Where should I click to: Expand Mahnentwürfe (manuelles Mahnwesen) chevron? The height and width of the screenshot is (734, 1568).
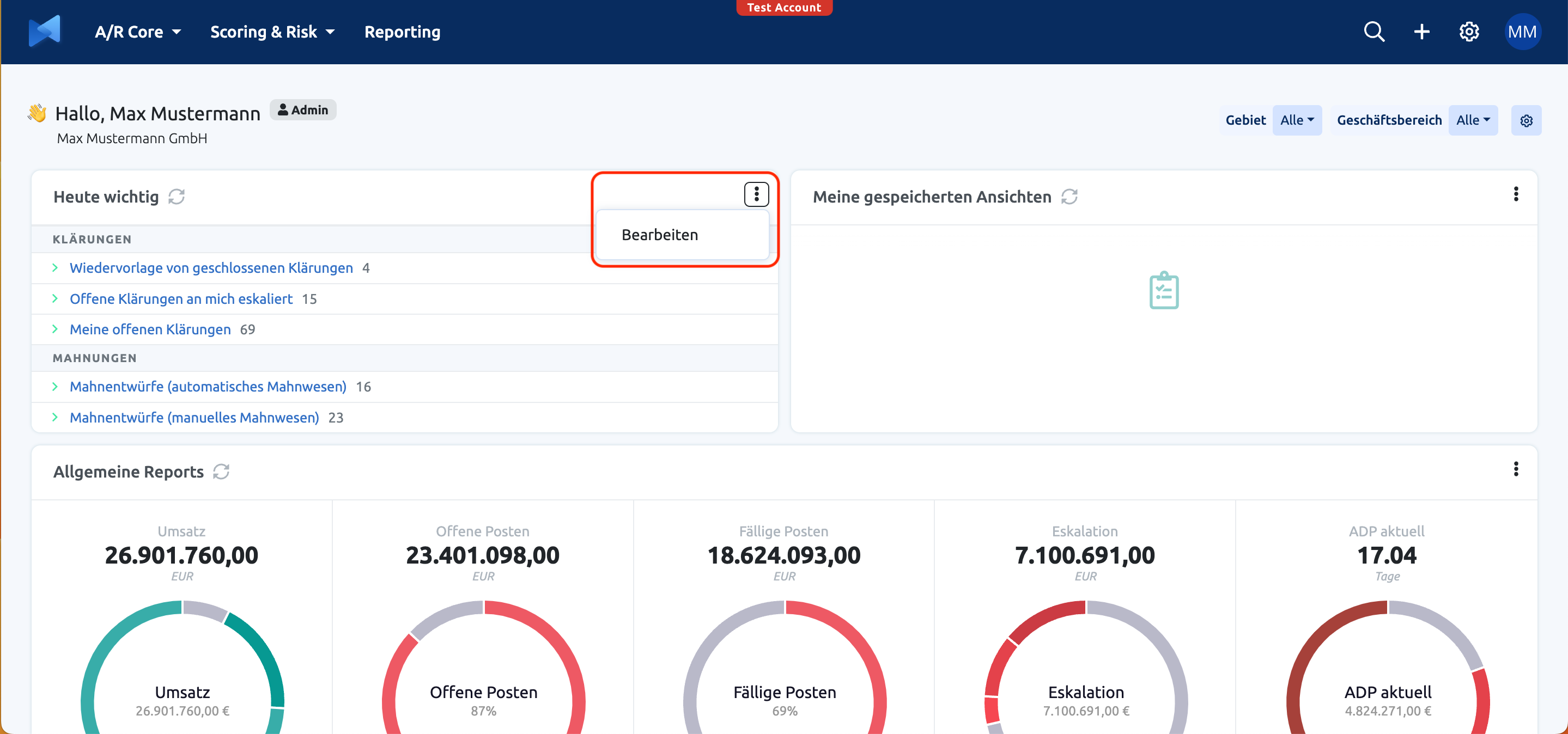[56, 417]
